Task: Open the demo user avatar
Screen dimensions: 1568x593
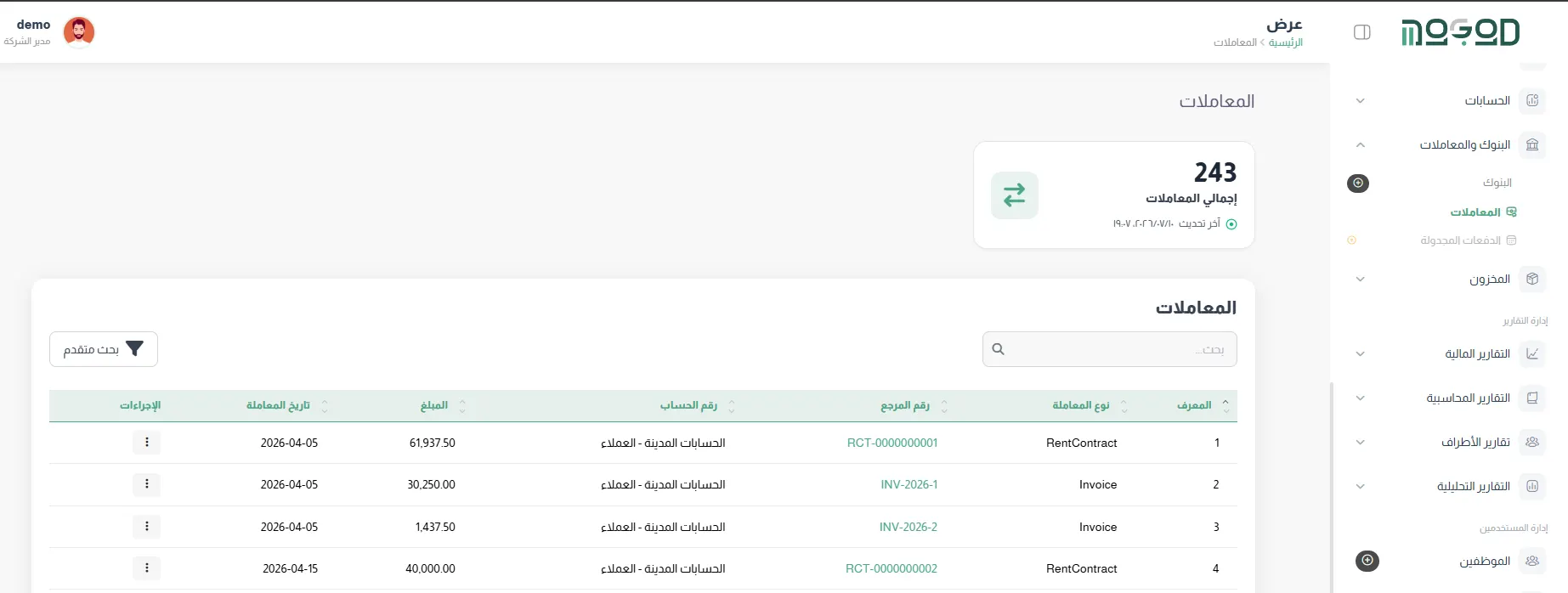Action: pos(79,32)
